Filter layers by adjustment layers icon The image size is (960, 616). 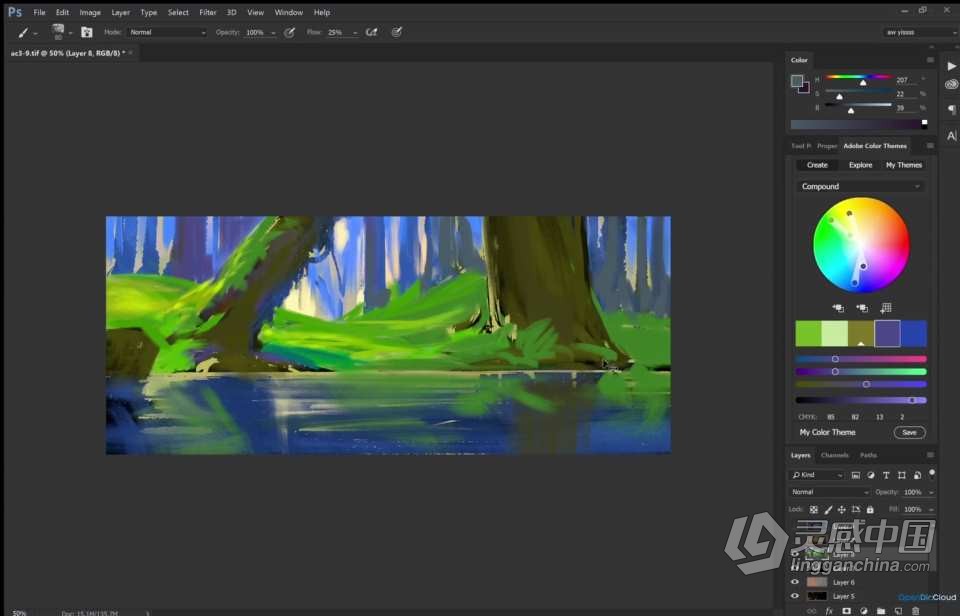click(871, 475)
